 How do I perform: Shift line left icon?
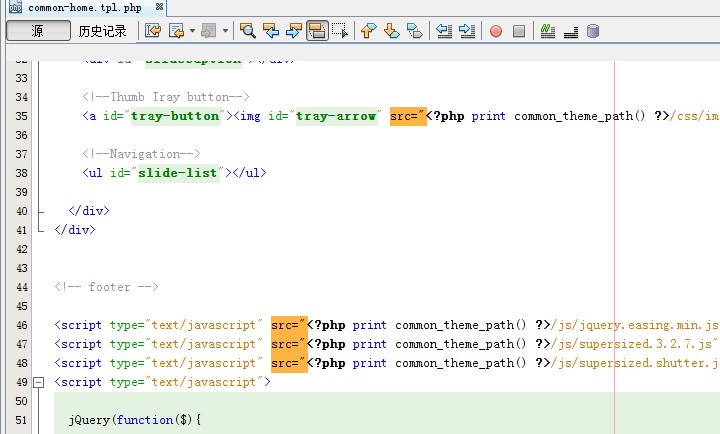click(444, 31)
